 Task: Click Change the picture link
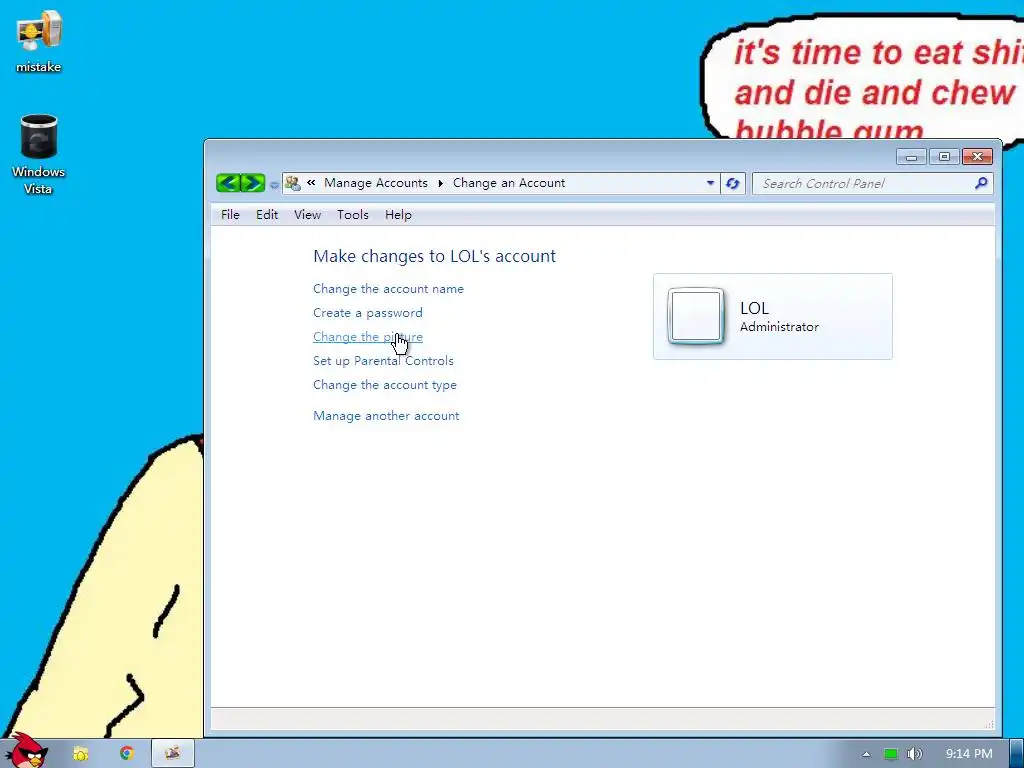coord(368,337)
